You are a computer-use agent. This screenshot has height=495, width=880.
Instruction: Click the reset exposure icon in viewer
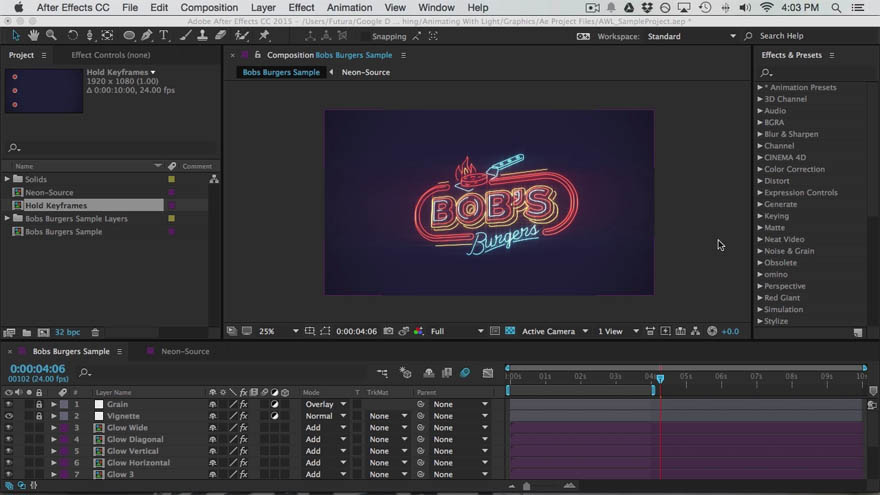click(x=712, y=331)
